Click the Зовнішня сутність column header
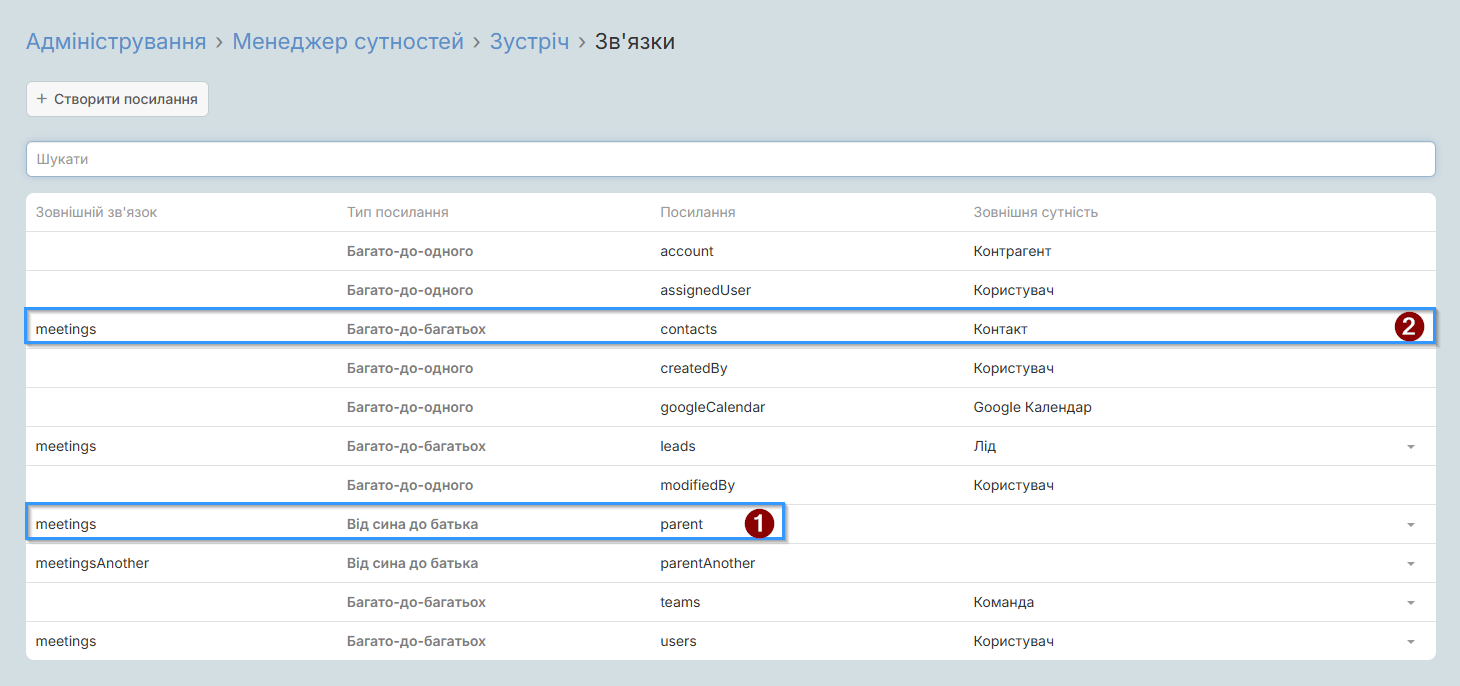The image size is (1460, 686). pos(1036,212)
